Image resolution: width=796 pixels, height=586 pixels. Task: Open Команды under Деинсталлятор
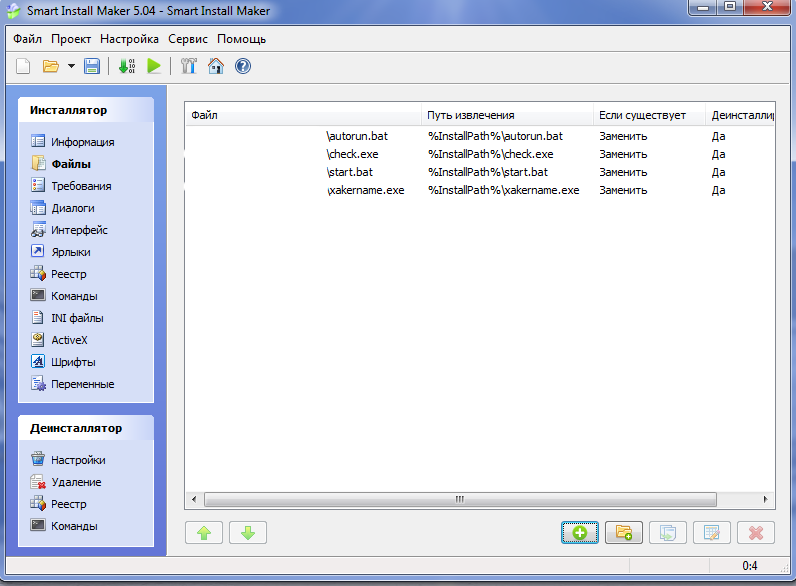(x=74, y=526)
